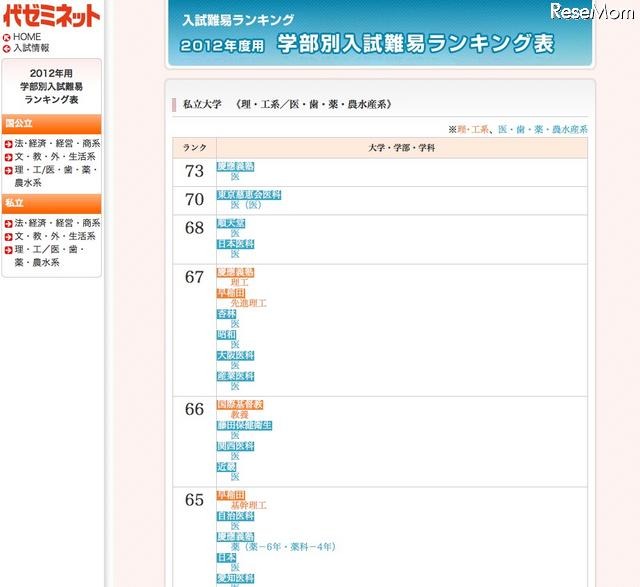Select the 私立 section header
The width and height of the screenshot is (640, 587).
(x=51, y=203)
